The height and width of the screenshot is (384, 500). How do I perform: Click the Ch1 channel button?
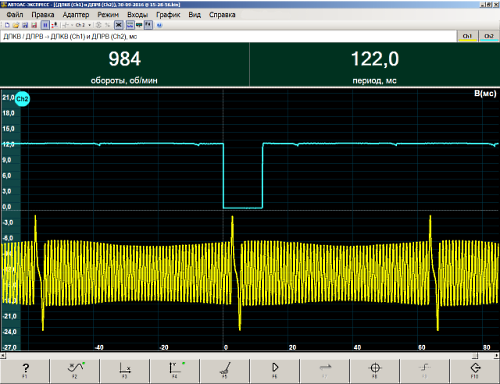[x=467, y=36]
